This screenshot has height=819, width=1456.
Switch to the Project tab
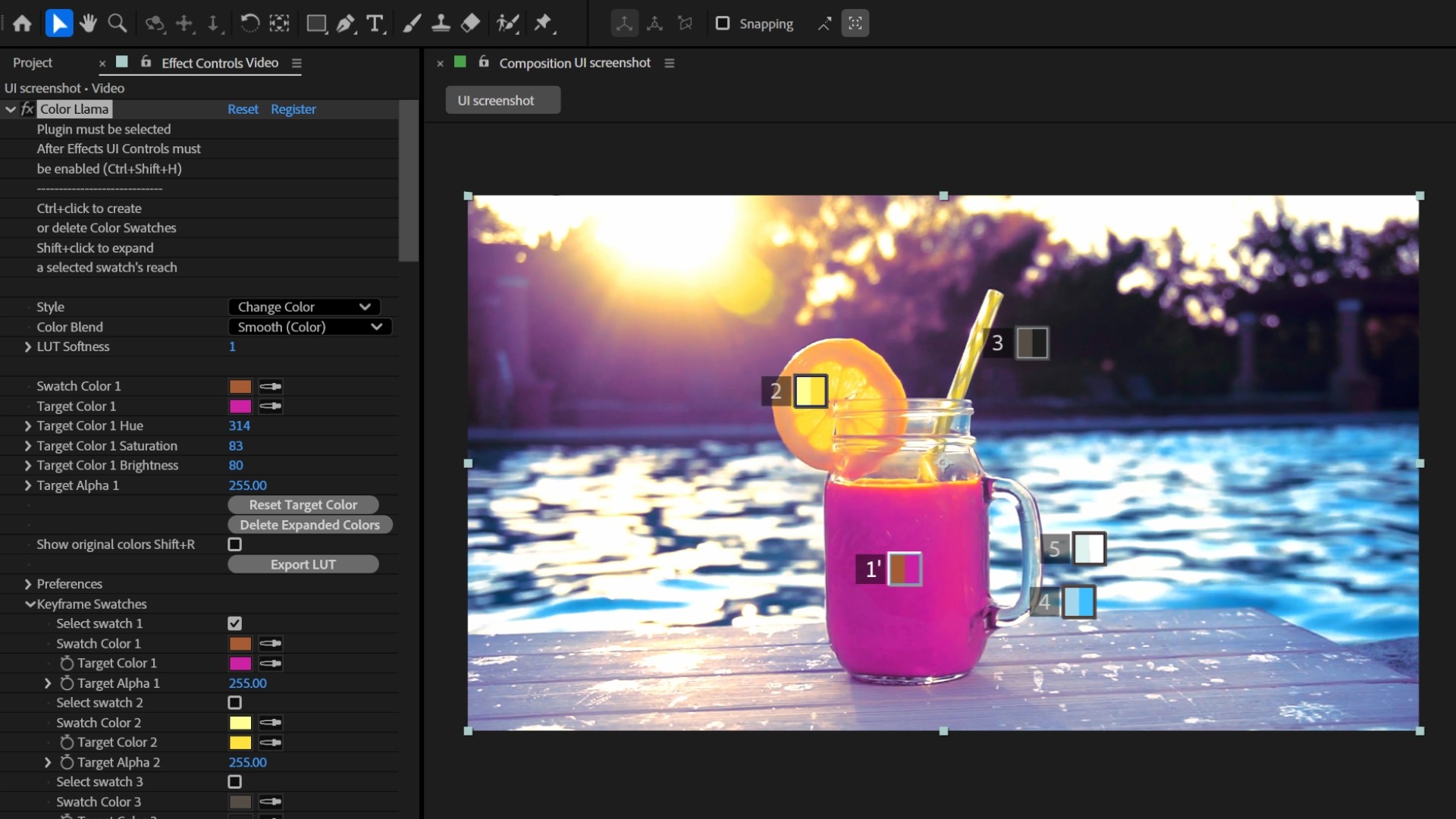click(33, 63)
